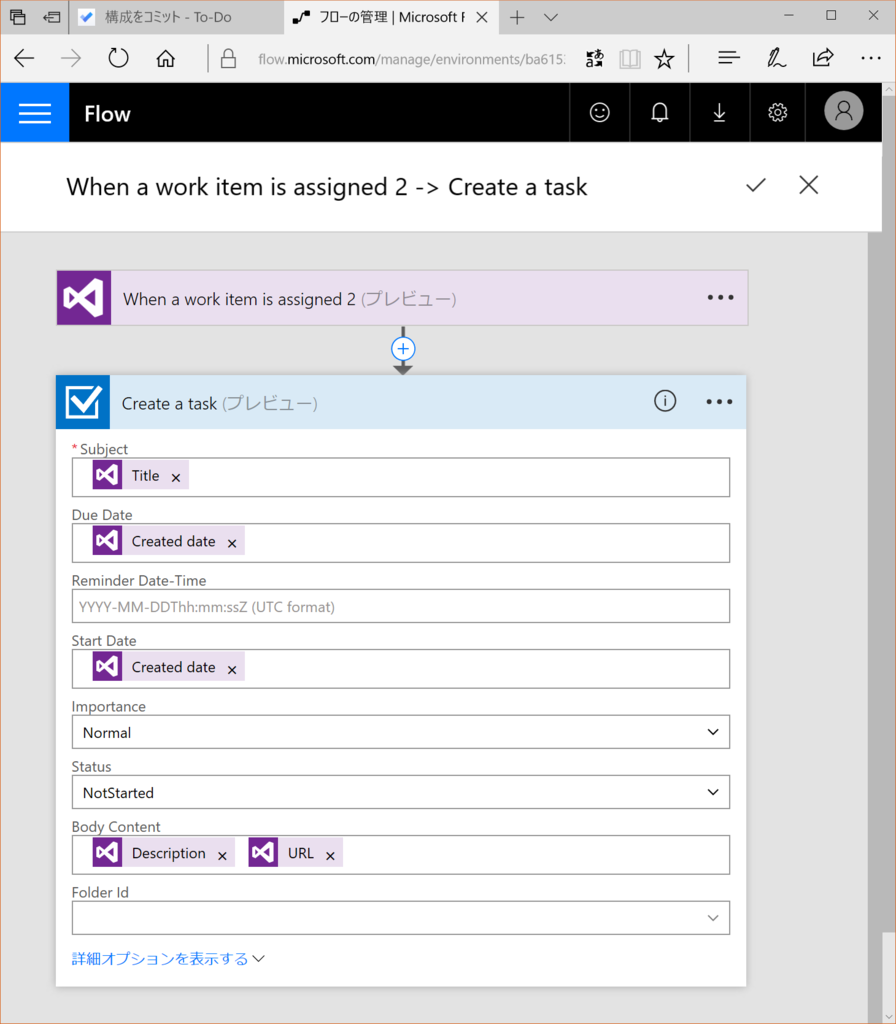Viewport: 896px width, 1024px height.
Task: Click the Make a web note pen icon
Action: coord(776,59)
